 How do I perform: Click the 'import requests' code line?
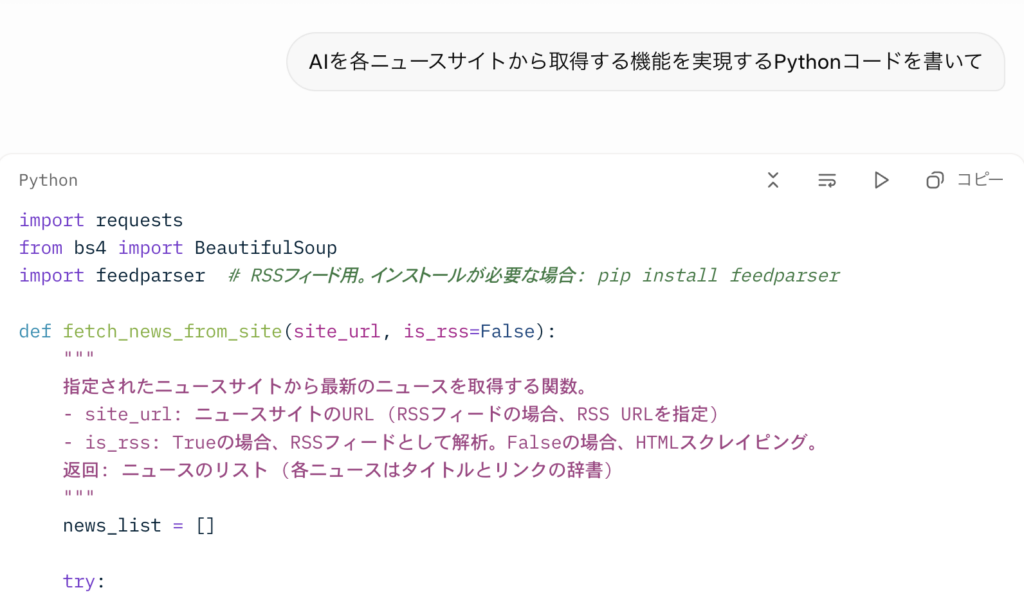(101, 220)
